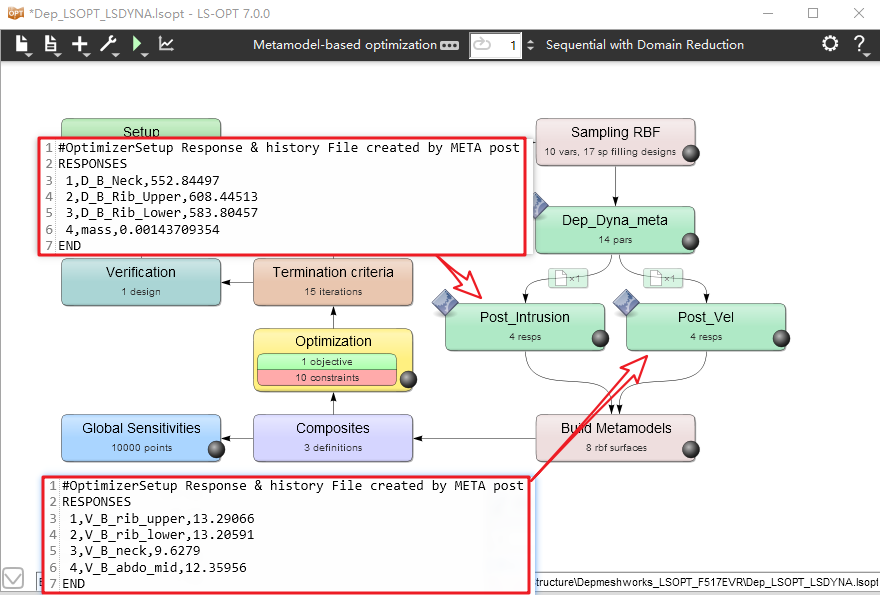Open dropdown arrow under the Save icon
Viewport: 880px width, 595px height.
point(58,54)
